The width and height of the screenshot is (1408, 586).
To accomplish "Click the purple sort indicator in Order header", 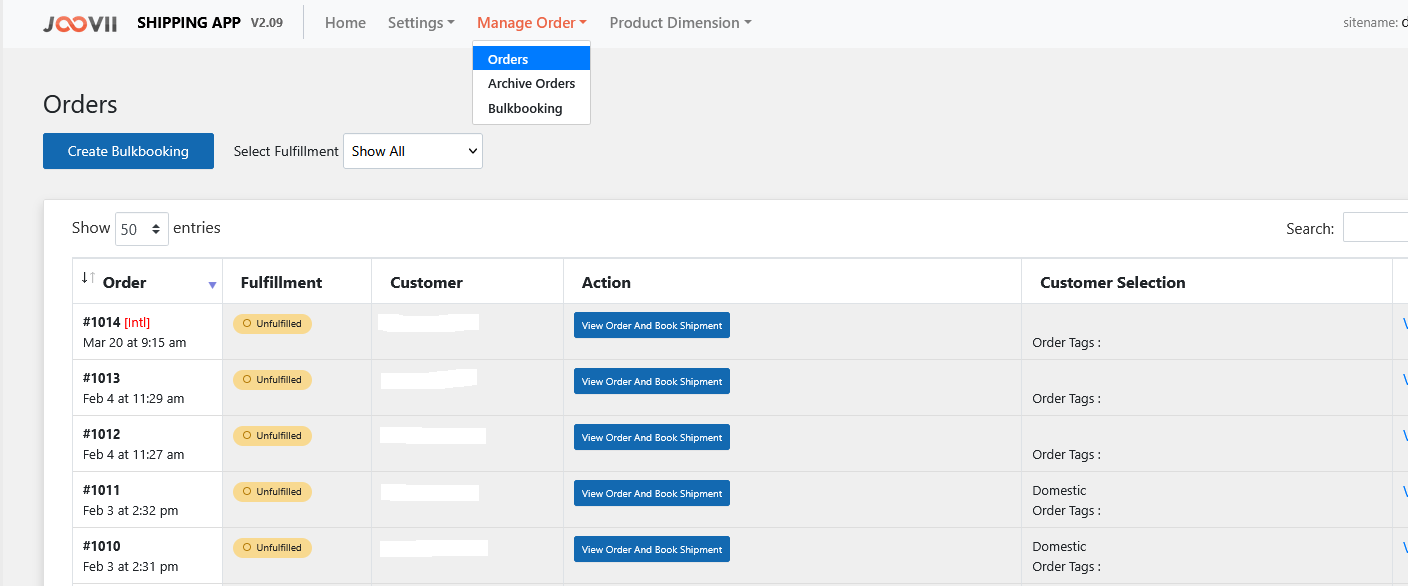I will (x=212, y=285).
